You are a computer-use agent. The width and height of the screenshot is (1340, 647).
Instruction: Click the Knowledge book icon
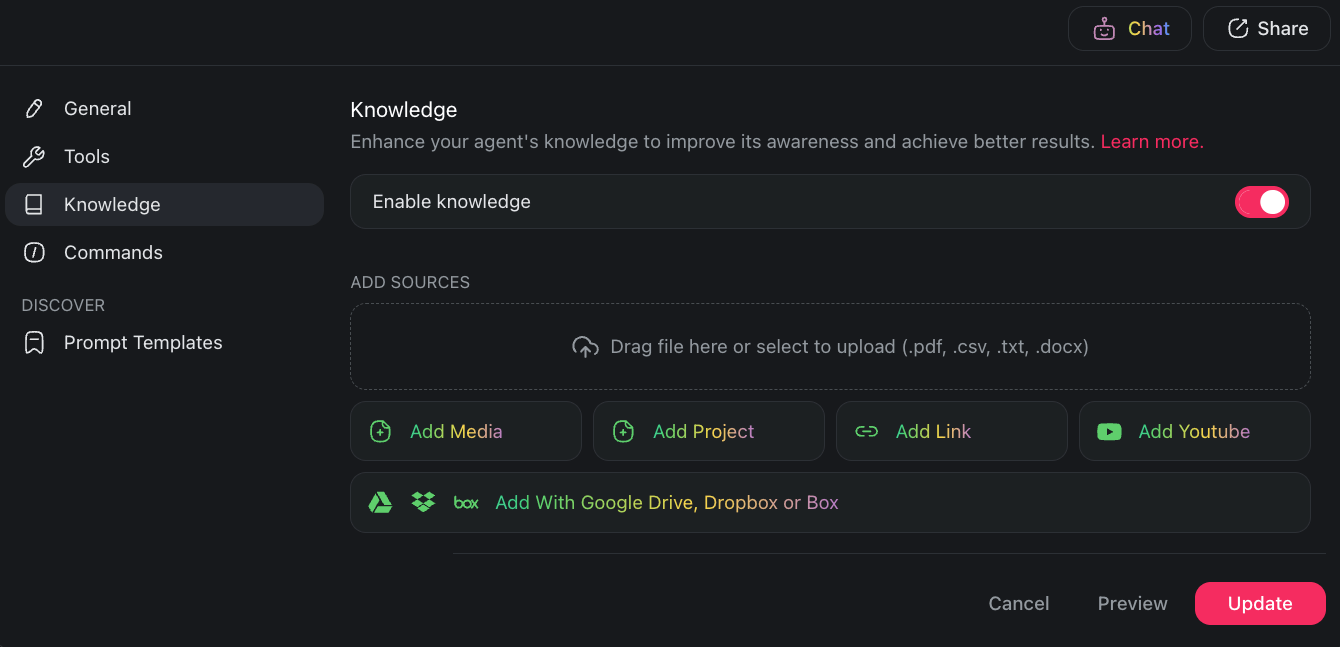[x=35, y=204]
